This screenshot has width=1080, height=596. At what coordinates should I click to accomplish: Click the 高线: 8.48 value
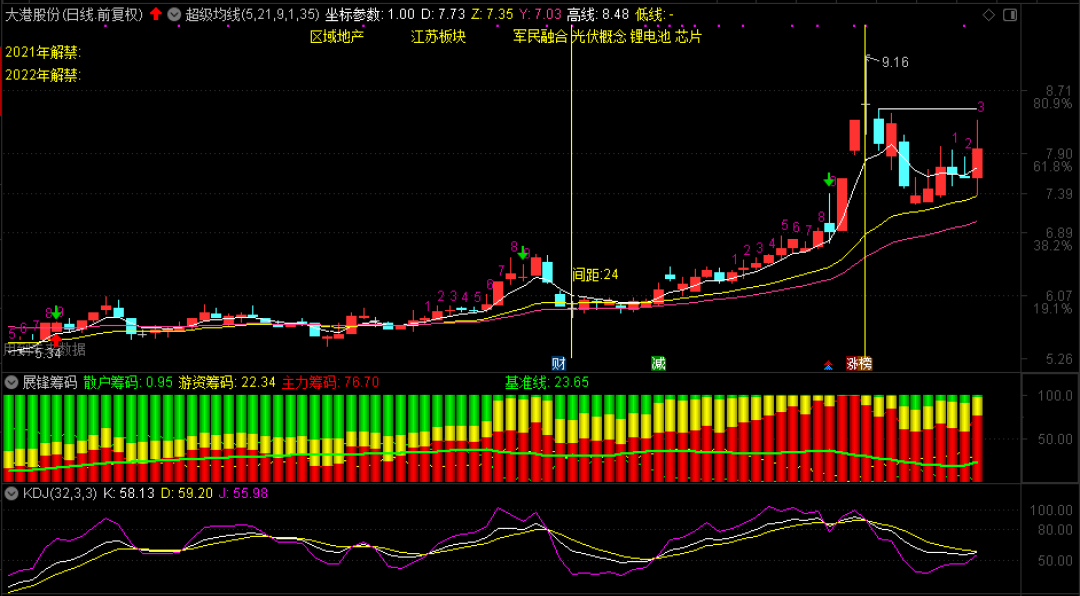click(598, 14)
